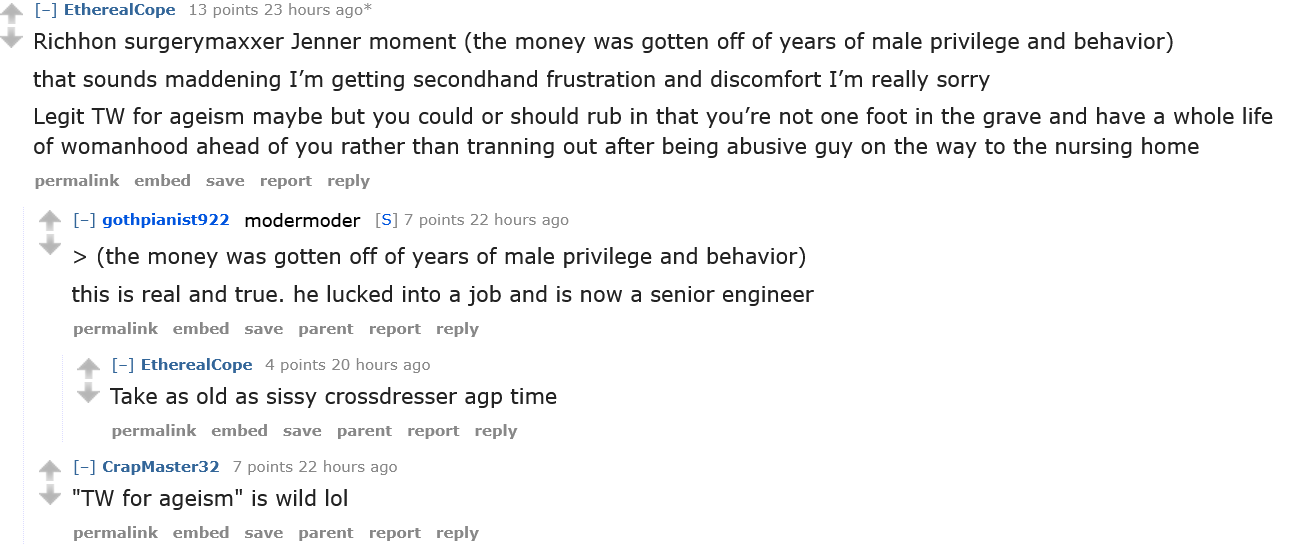The width and height of the screenshot is (1296, 544).
Task: Collapse the top EtherealCope comment thread
Action: pos(46,10)
